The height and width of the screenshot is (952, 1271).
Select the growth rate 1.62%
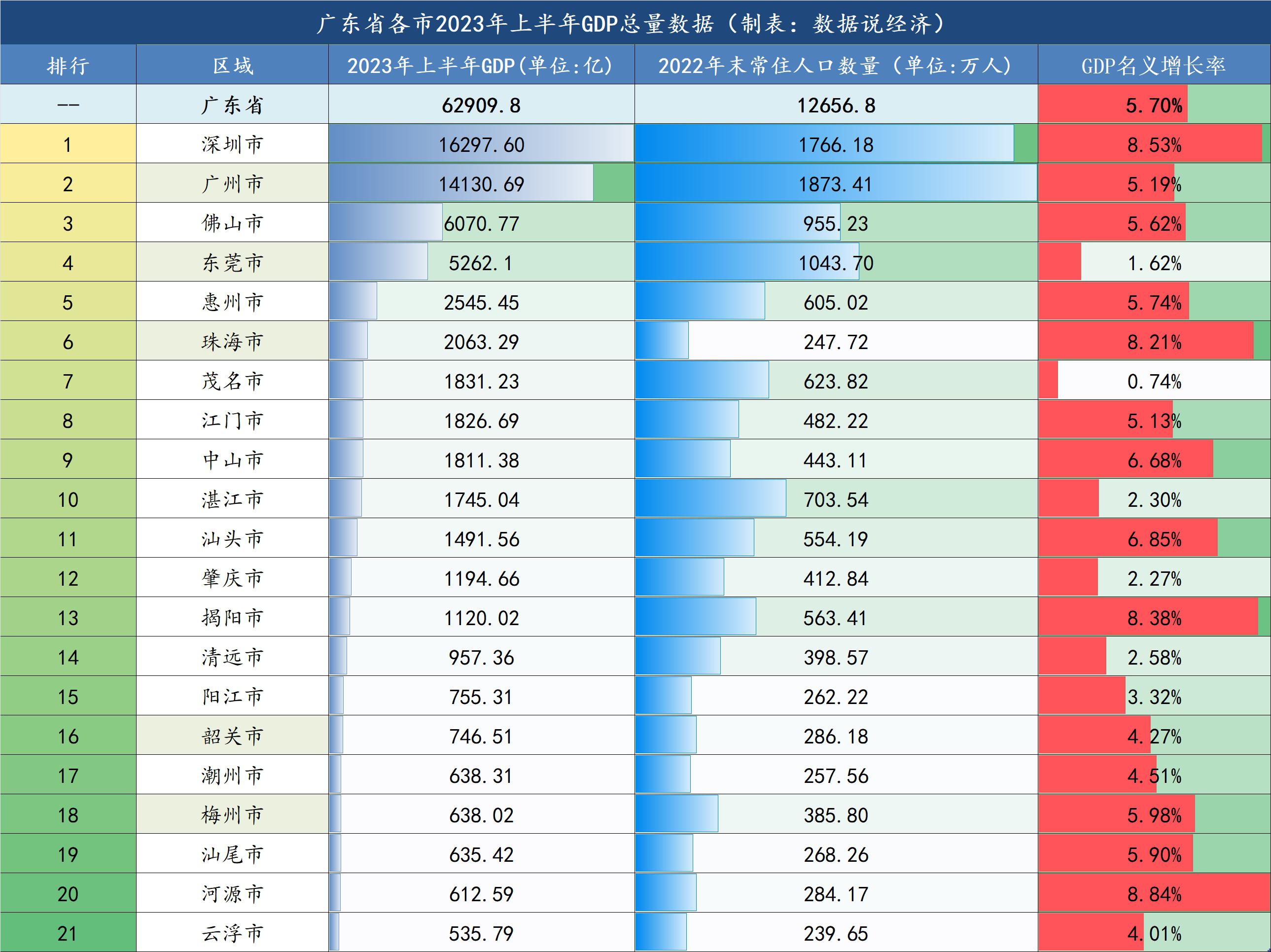point(1154,263)
